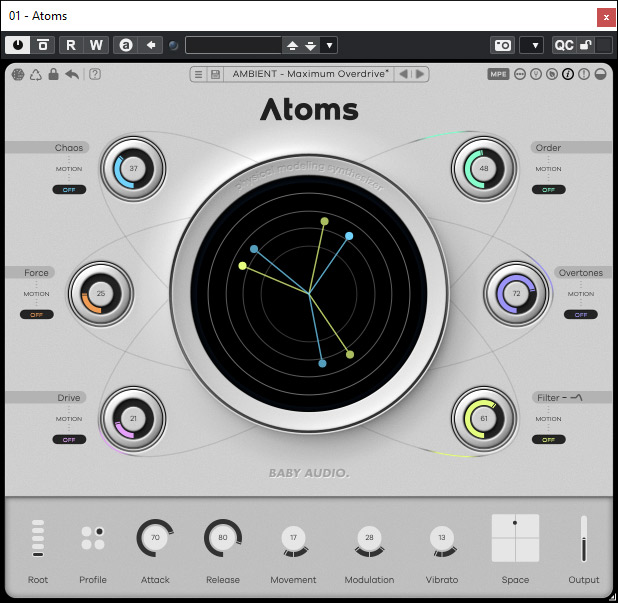
Task: Select next preset with right arrow
Action: [420, 74]
